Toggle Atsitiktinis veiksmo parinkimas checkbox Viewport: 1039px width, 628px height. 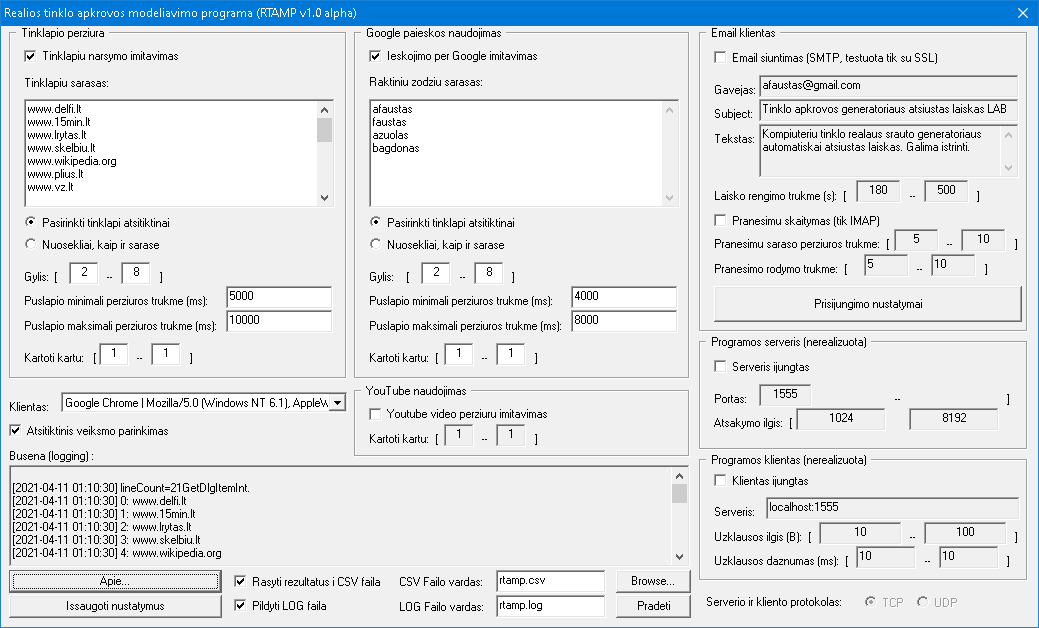[15, 431]
